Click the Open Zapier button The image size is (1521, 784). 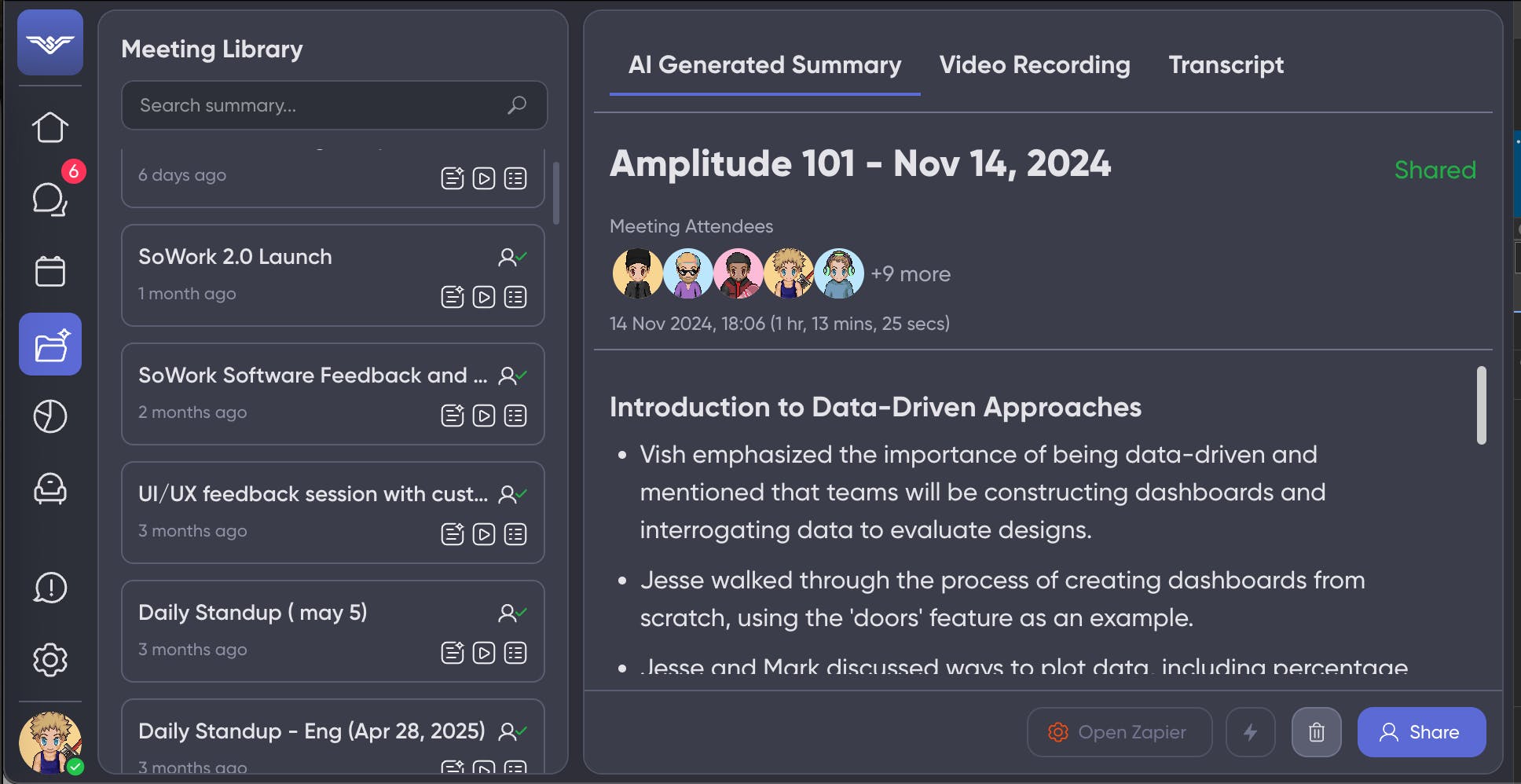(x=1119, y=732)
